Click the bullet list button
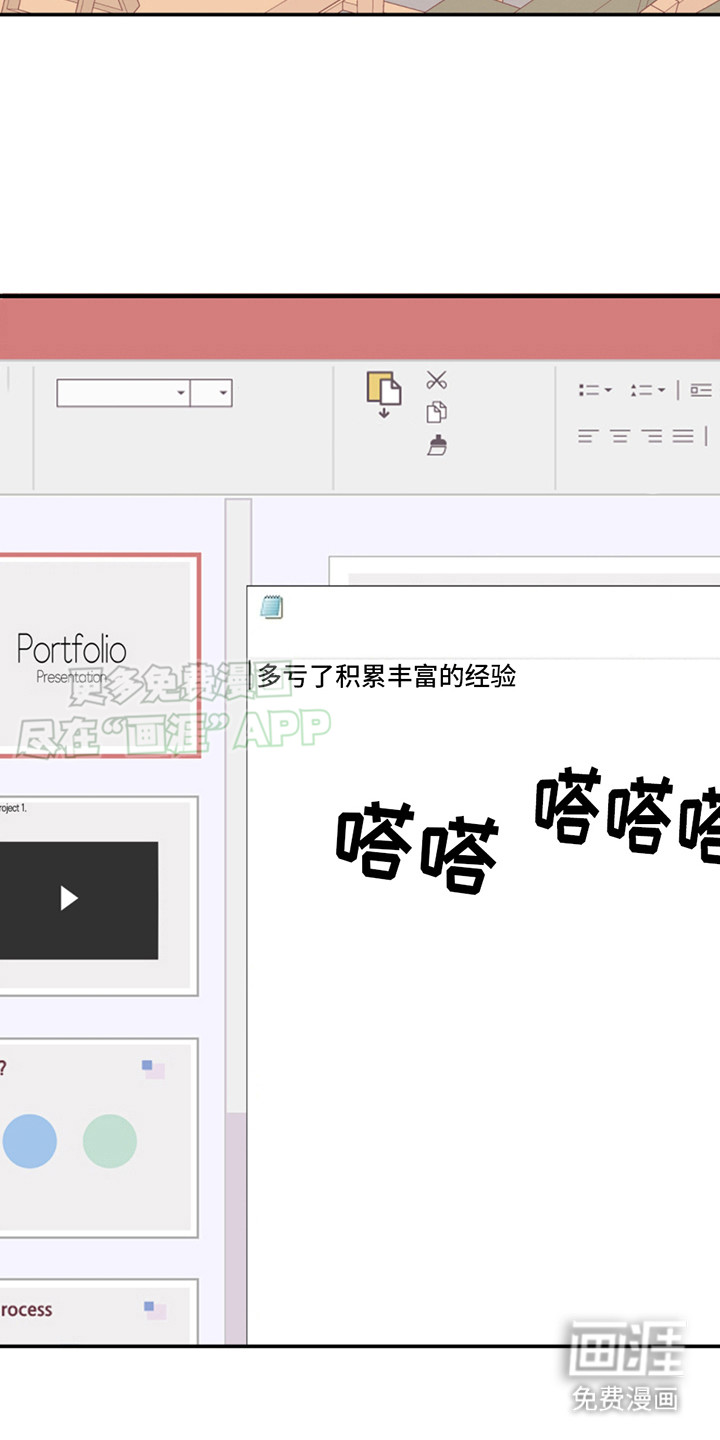 tap(589, 390)
